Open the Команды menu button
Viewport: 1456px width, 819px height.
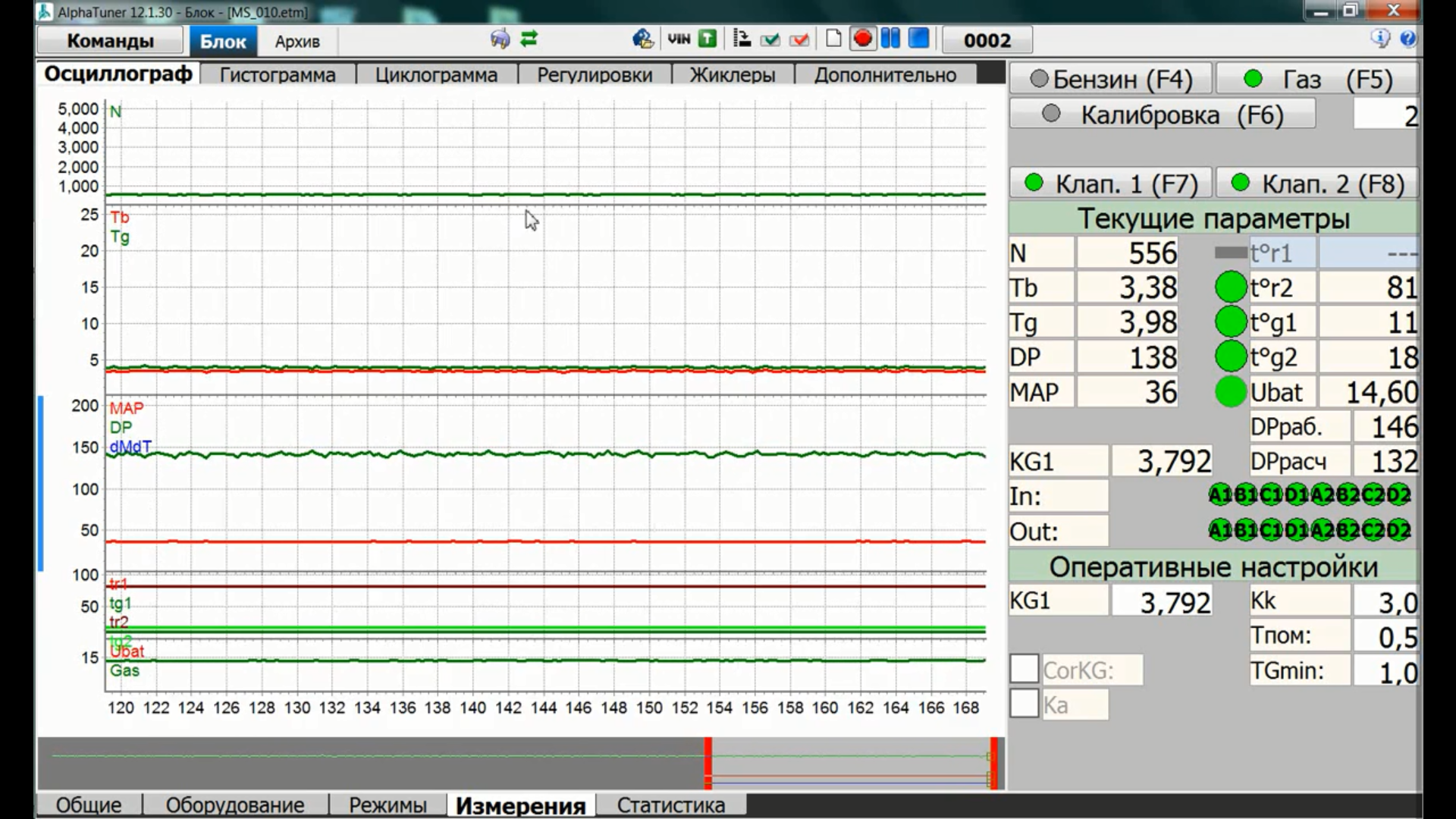(x=110, y=41)
